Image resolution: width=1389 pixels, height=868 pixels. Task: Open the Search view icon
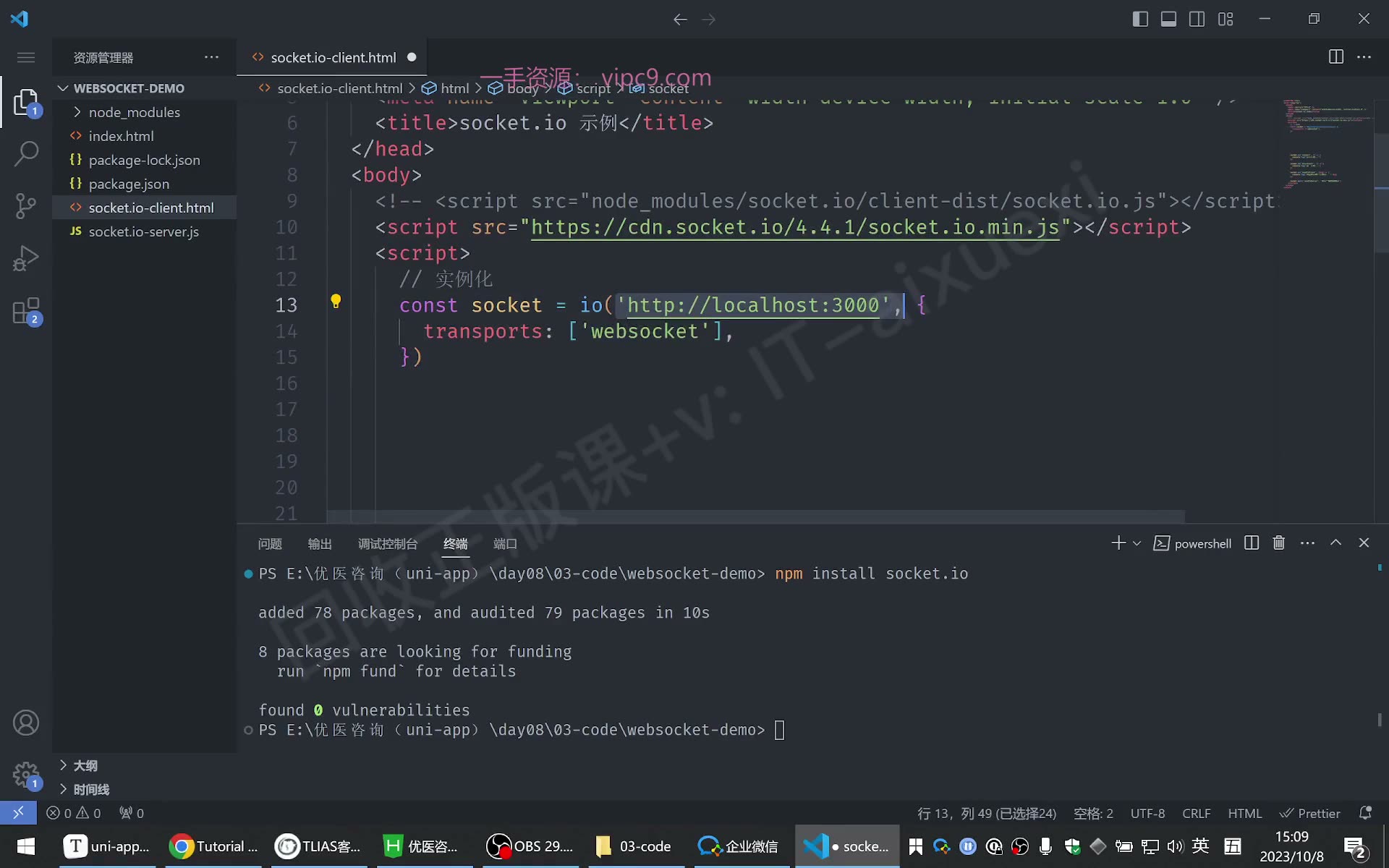pyautogui.click(x=26, y=153)
